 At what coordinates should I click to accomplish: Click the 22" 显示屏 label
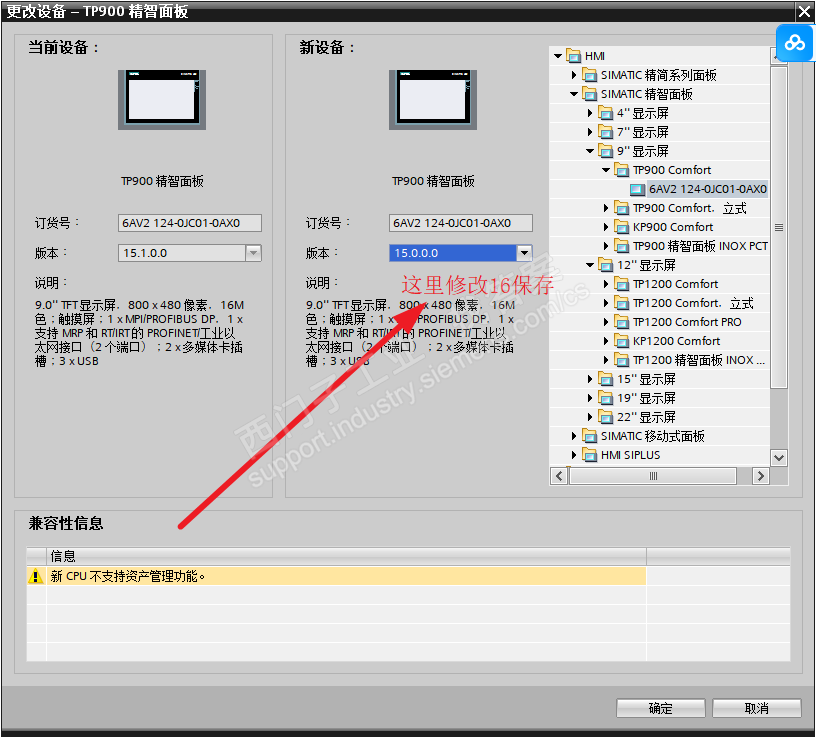(646, 417)
